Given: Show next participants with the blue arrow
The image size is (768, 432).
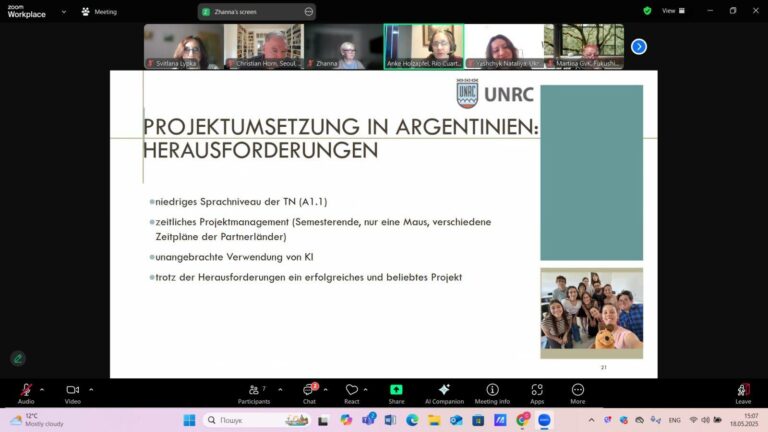Looking at the screenshot, I should (639, 47).
